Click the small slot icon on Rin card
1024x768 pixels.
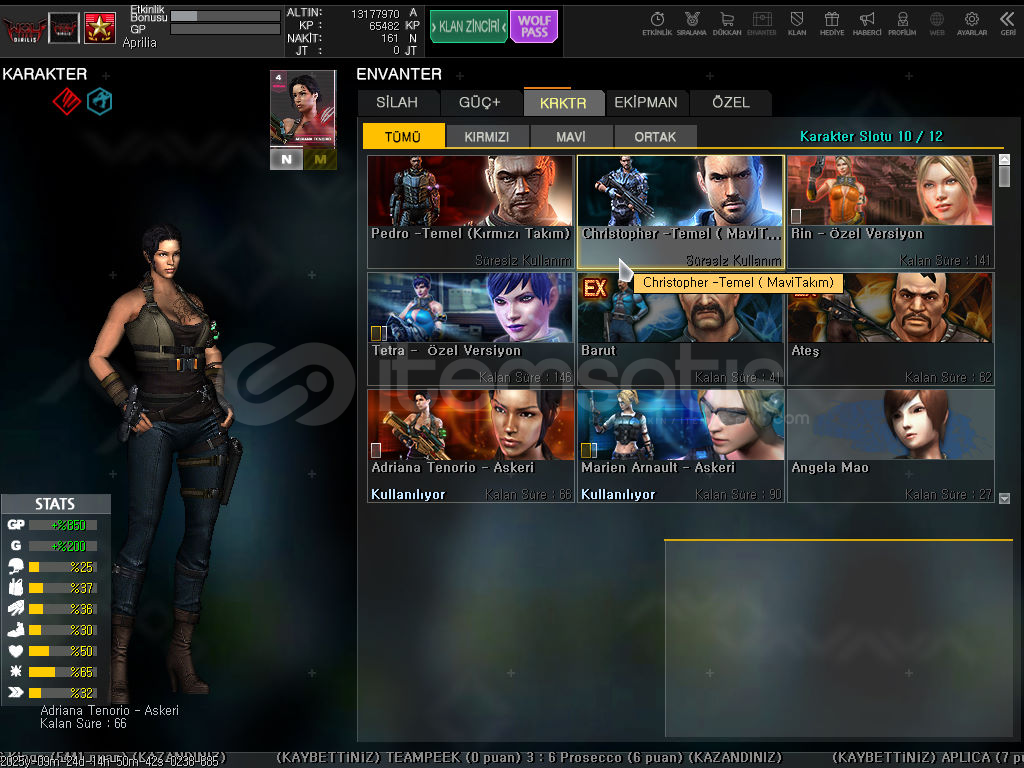(x=796, y=216)
